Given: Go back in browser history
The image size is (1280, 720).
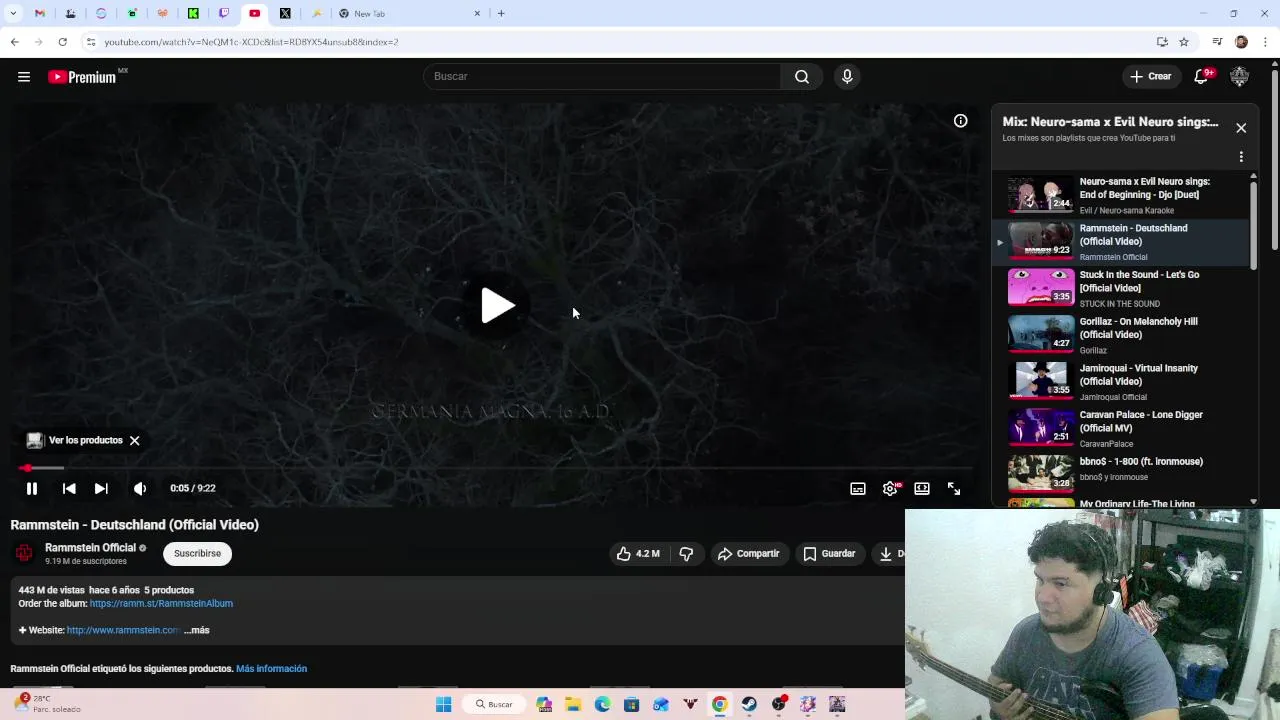Looking at the screenshot, I should click(14, 42).
